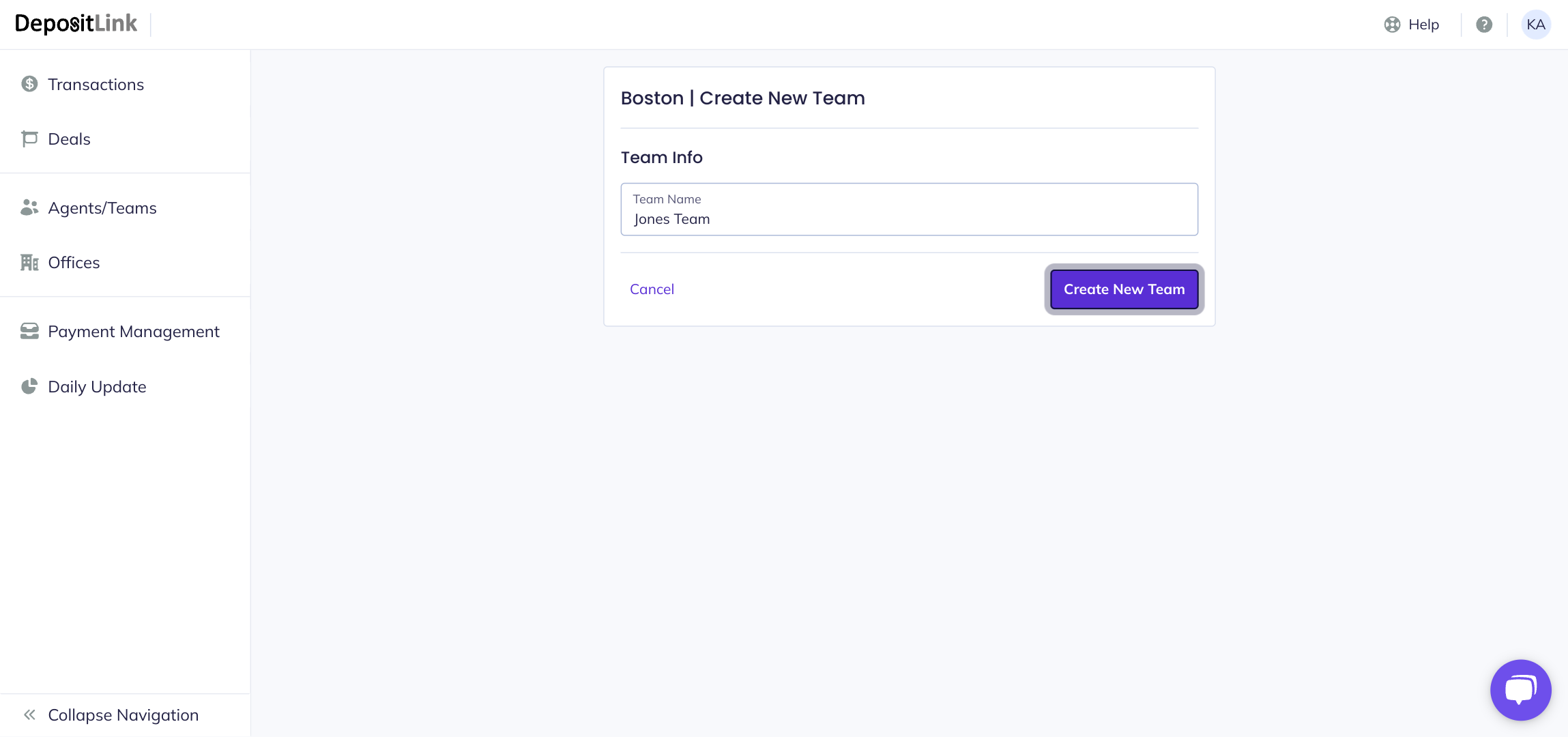
Task: Click the Agents/Teams people icon
Action: click(29, 207)
